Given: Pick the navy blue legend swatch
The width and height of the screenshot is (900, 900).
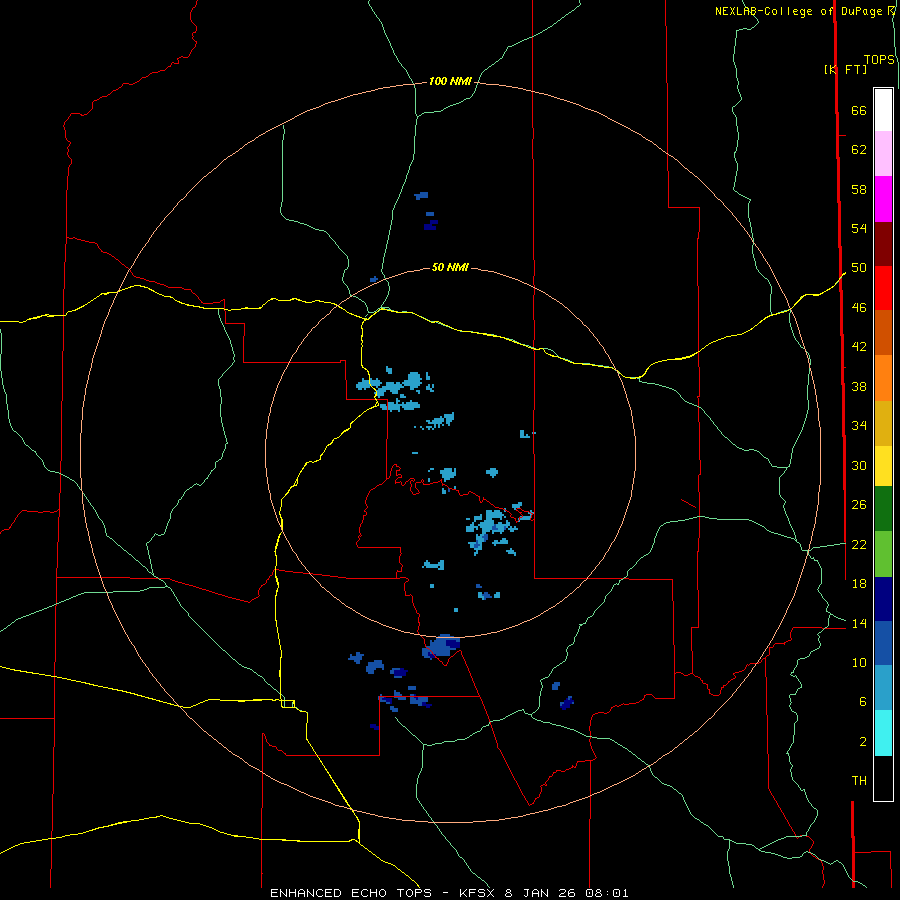Looking at the screenshot, I should [883, 599].
